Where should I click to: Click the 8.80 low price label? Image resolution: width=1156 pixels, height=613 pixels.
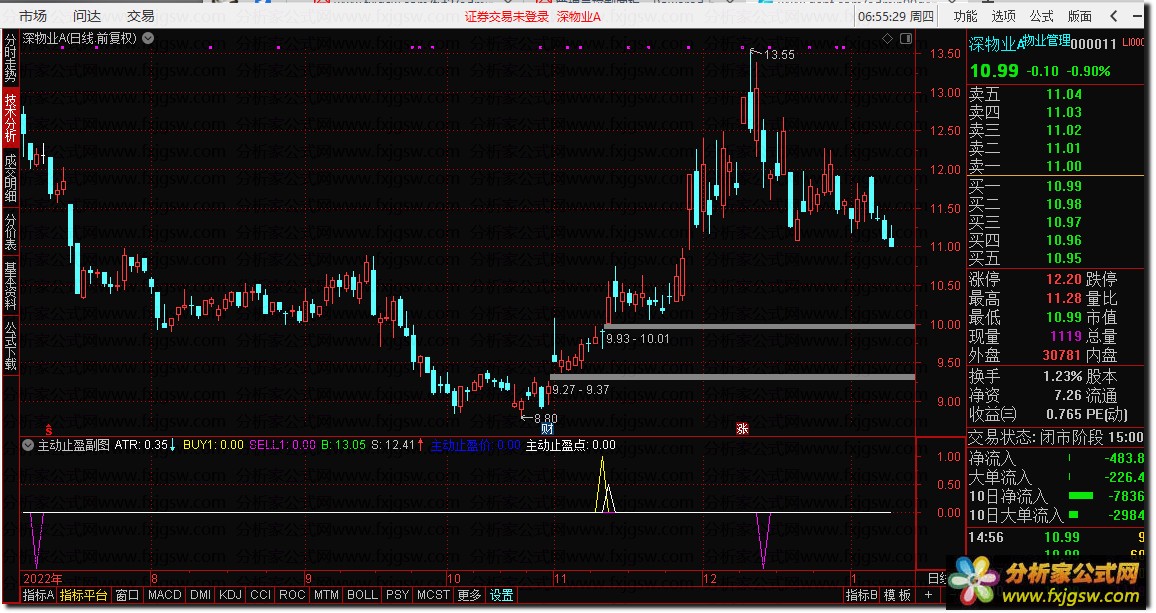(546, 418)
